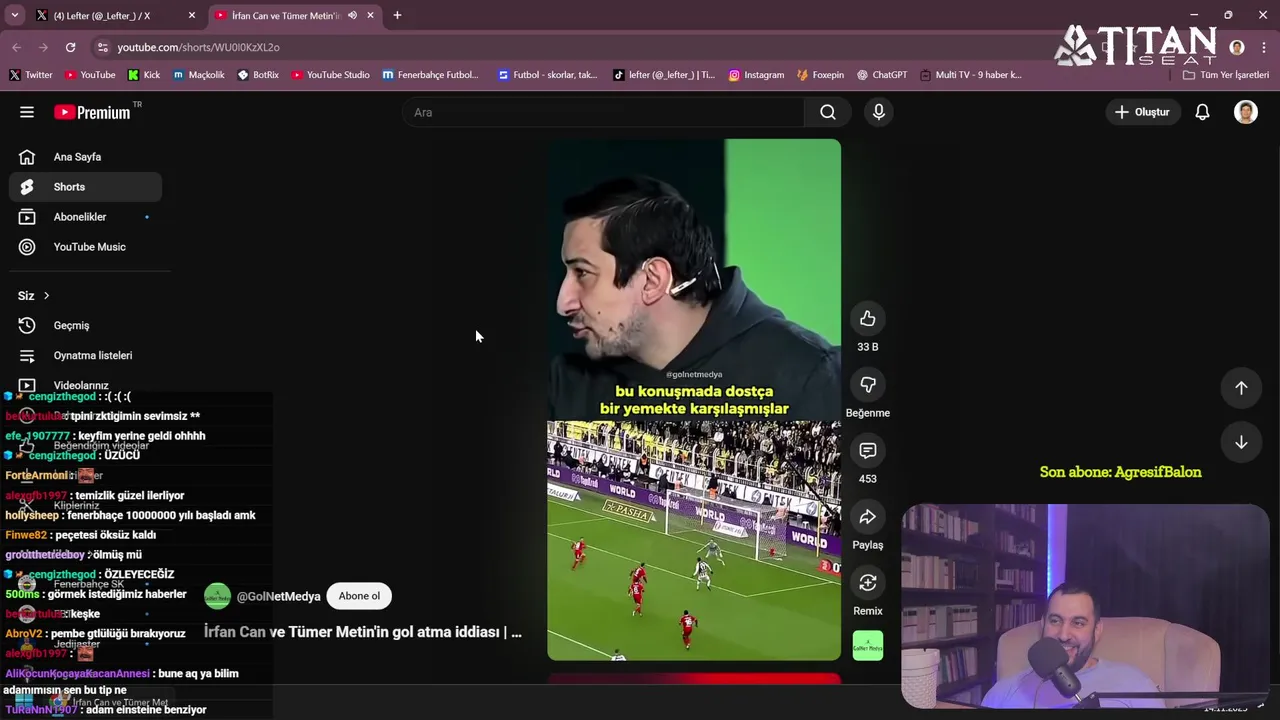Open the tab search dropdown
This screenshot has width=1280, height=720.
point(14,15)
